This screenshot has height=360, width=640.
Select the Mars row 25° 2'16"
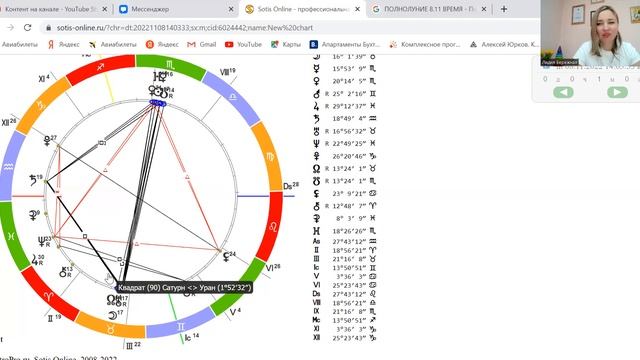pos(344,94)
